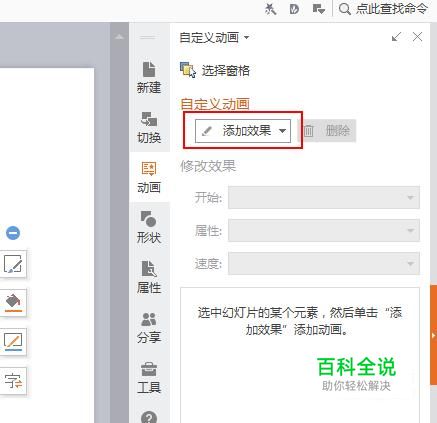437x423 pixels.
Task: Open the 速度 speed dropdown
Action: [x=324, y=264]
